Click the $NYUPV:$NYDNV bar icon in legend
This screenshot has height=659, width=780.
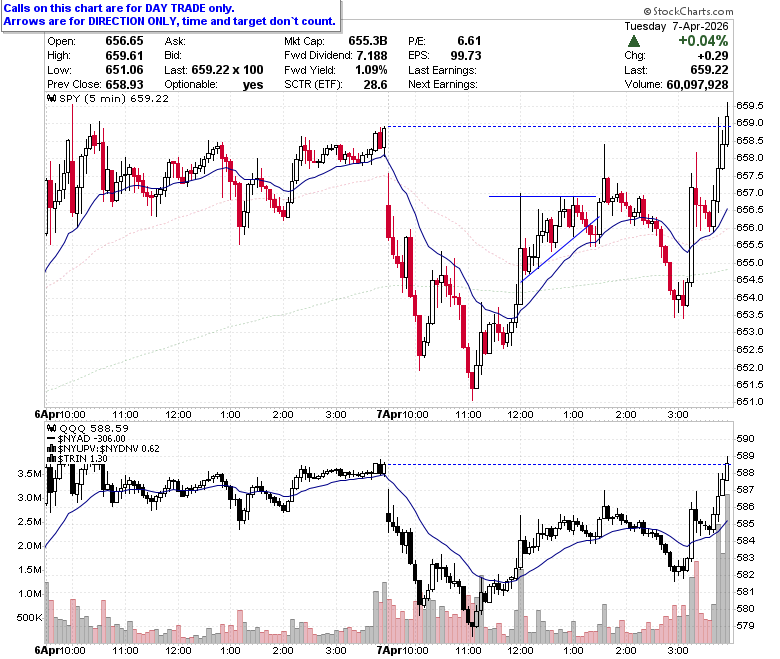coord(51,449)
